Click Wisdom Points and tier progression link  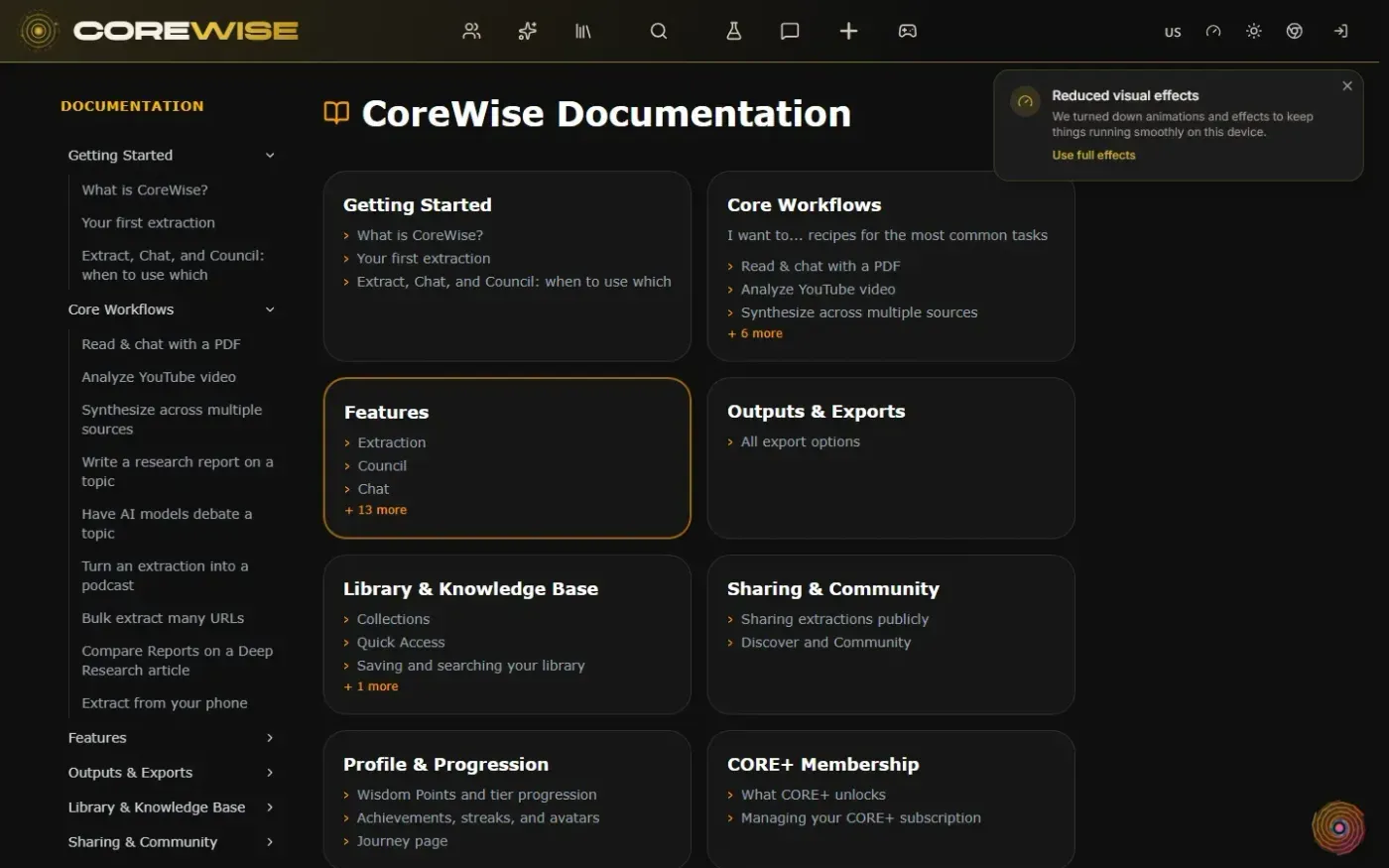click(x=476, y=795)
